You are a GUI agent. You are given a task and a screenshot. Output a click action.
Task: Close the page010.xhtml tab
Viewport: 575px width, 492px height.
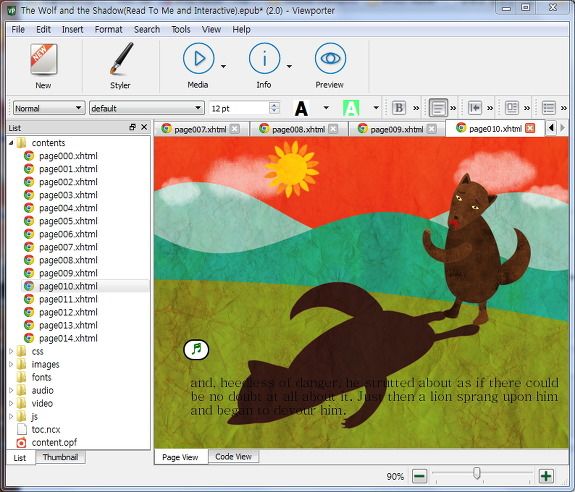coord(530,128)
